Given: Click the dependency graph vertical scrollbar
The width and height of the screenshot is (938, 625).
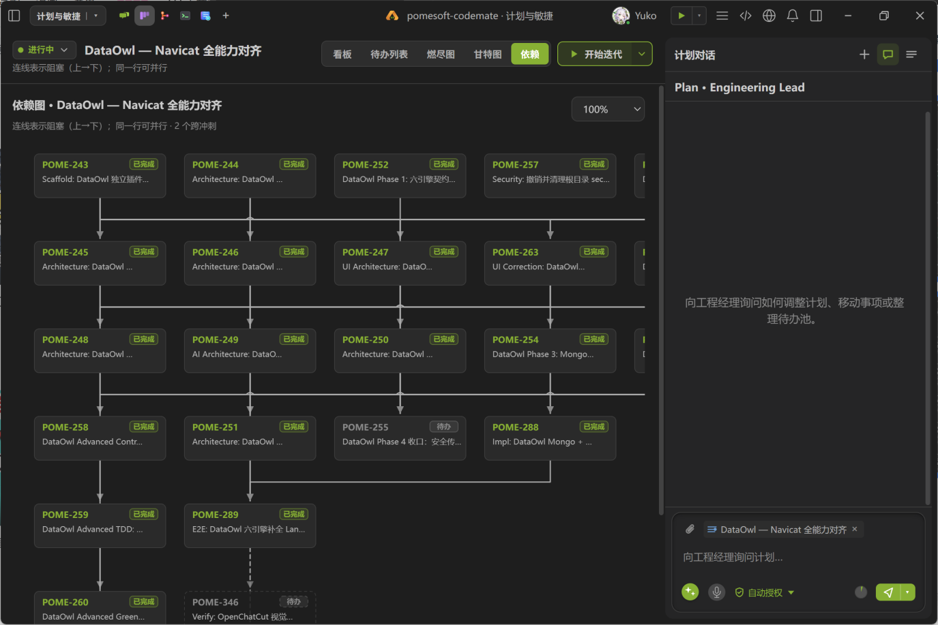Looking at the screenshot, I should point(660,301).
